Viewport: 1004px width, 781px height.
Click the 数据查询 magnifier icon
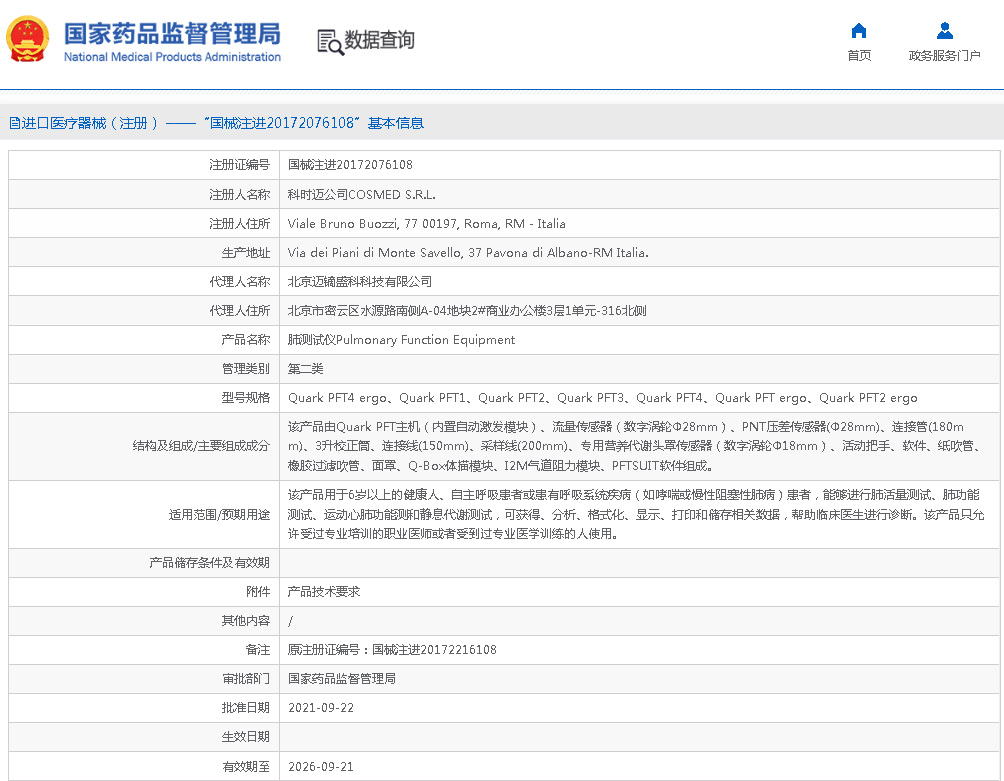329,41
